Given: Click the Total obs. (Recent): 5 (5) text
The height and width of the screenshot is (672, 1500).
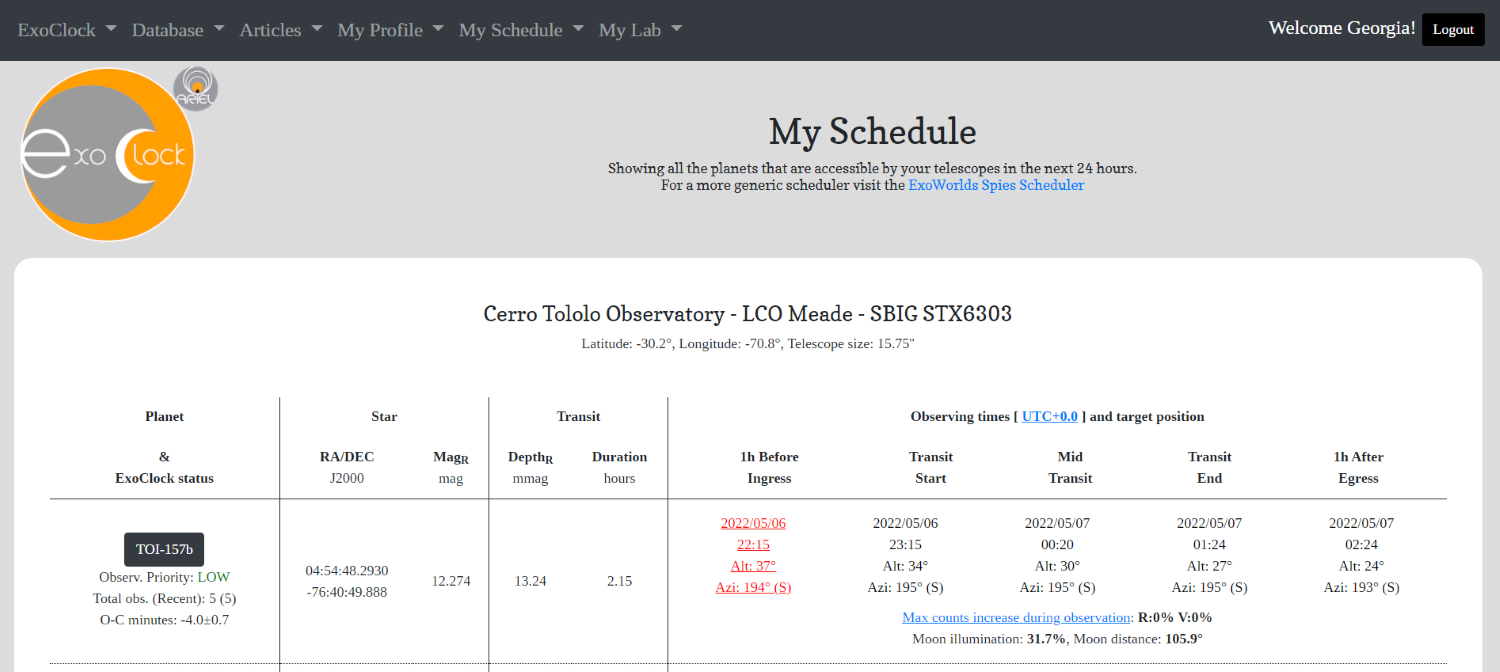Looking at the screenshot, I should click(x=164, y=598).
